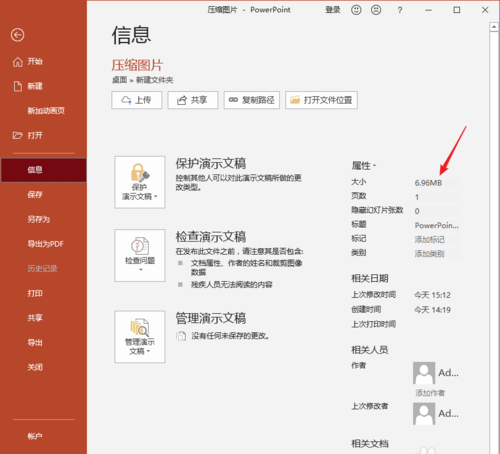
Task: Open 共享 in the left sidebar
Action: click(x=35, y=318)
